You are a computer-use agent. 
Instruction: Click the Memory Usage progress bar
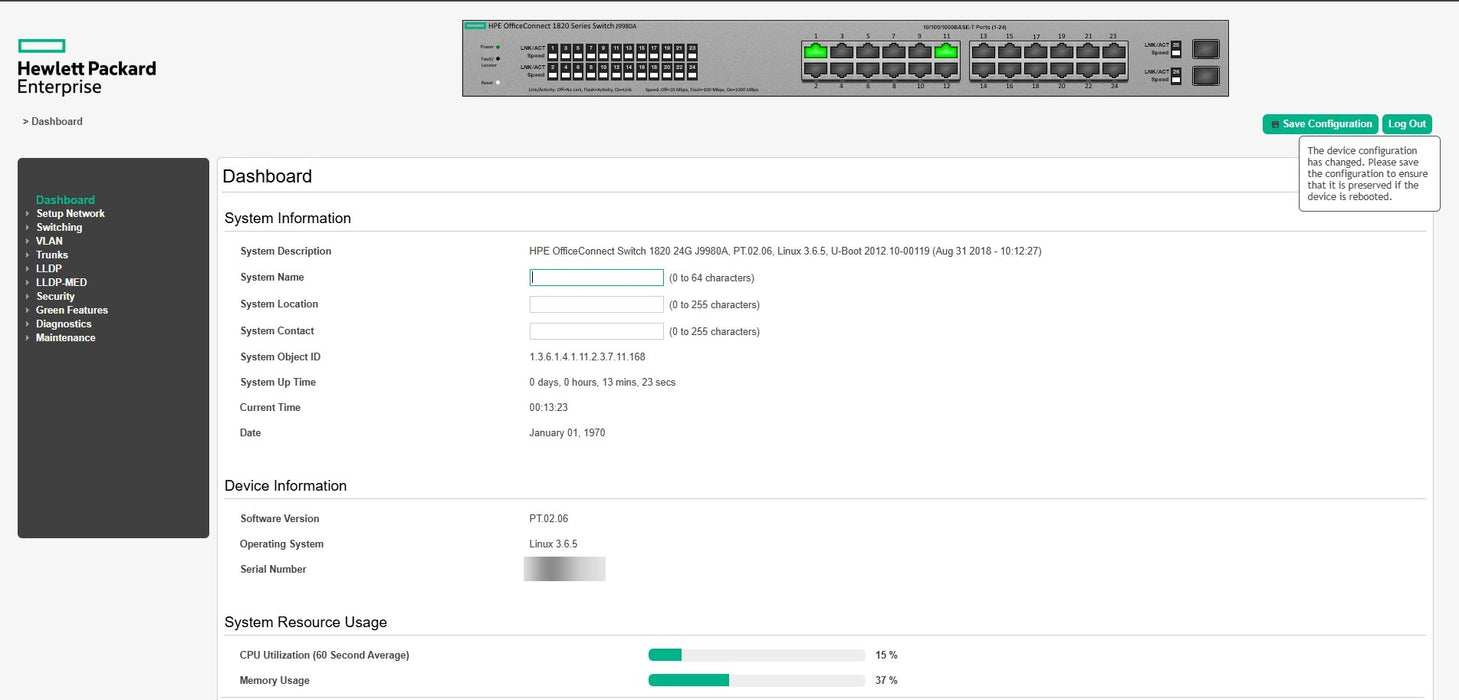coord(757,680)
